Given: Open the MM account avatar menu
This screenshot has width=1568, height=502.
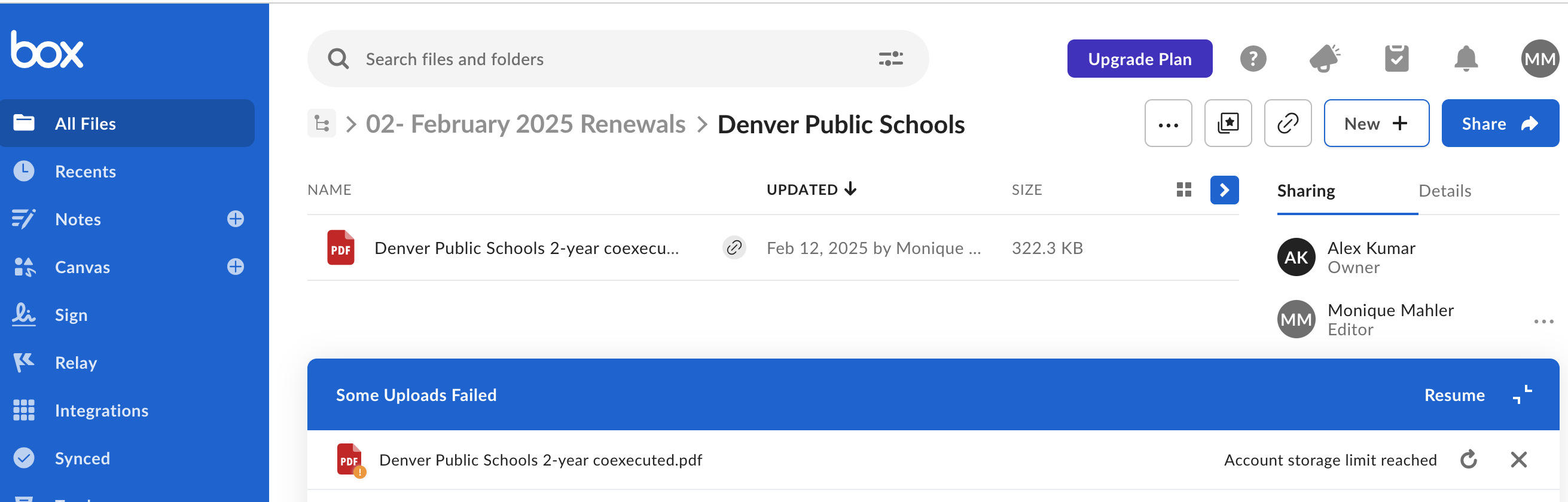Looking at the screenshot, I should (1540, 59).
